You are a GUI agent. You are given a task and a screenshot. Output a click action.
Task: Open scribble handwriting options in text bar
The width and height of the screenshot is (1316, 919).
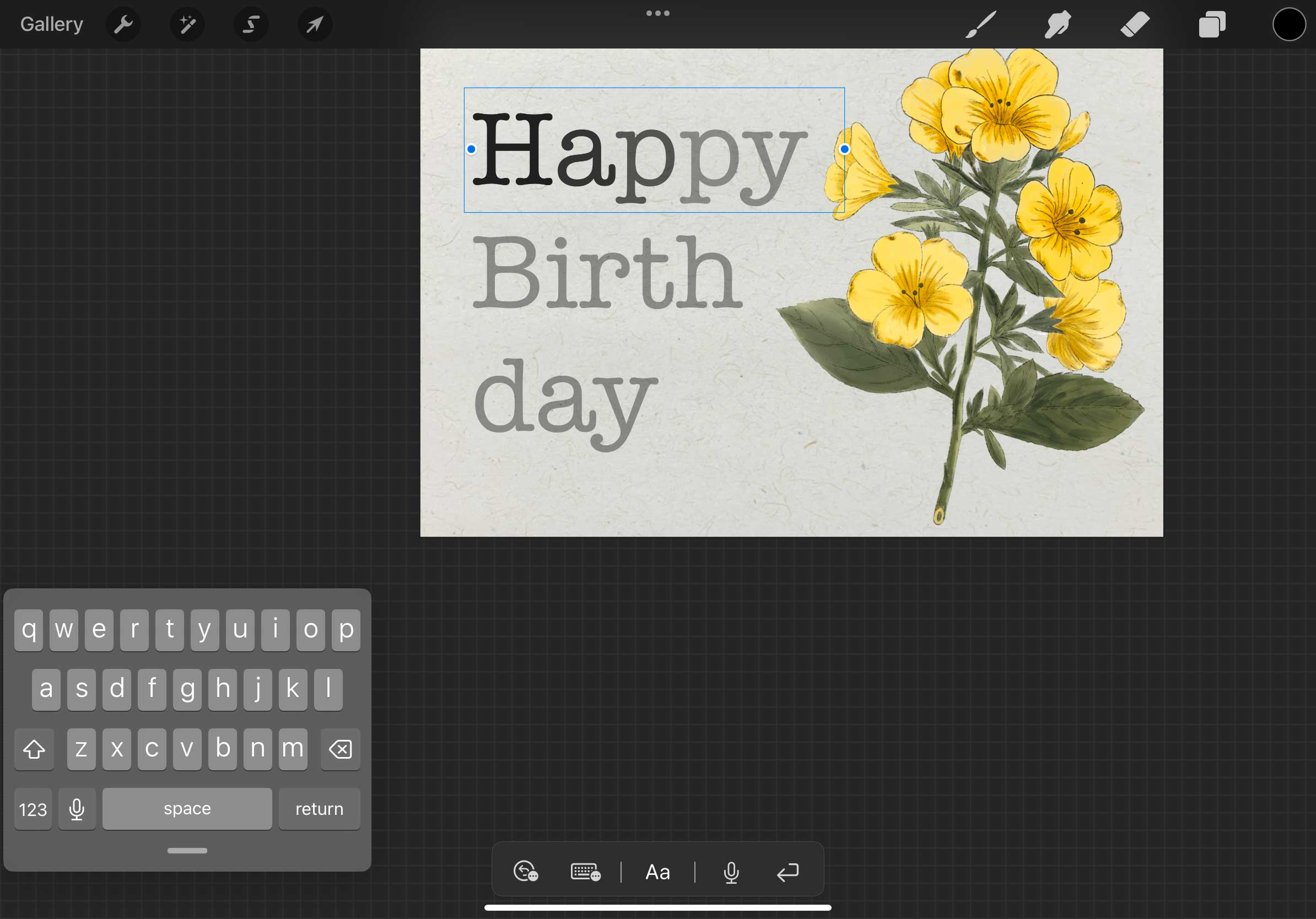tap(526, 872)
